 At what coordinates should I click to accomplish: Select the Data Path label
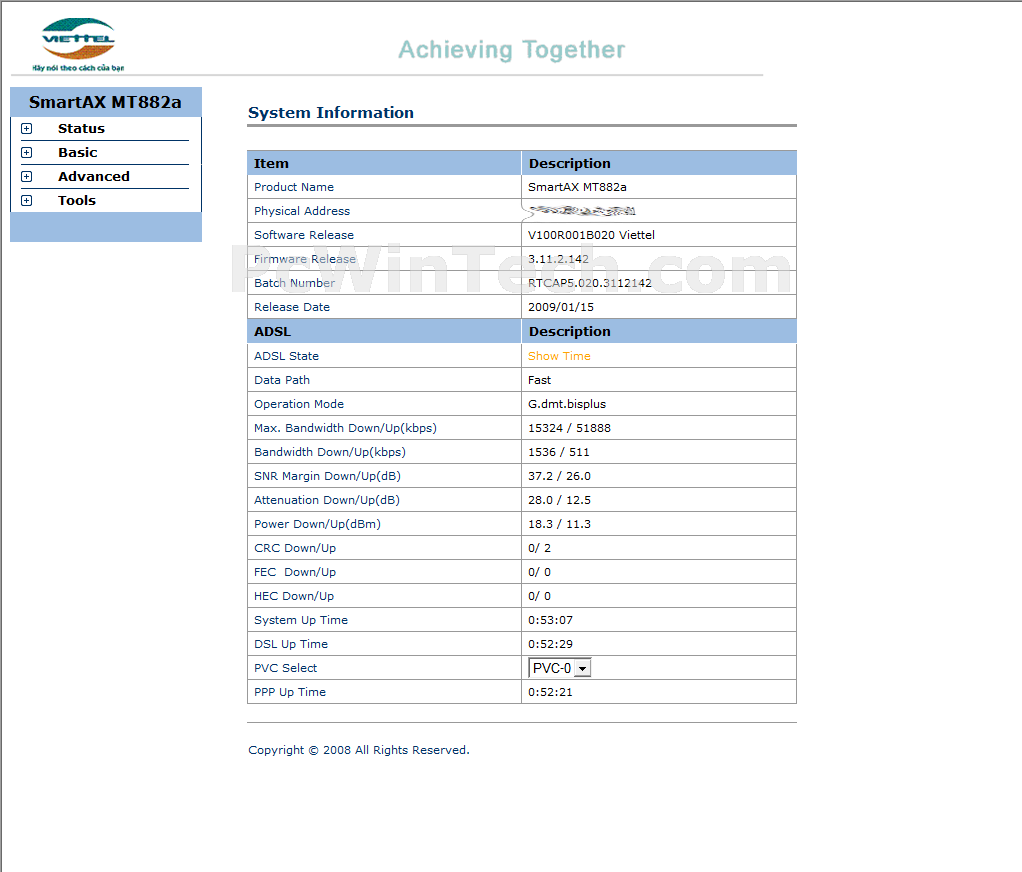coord(282,380)
